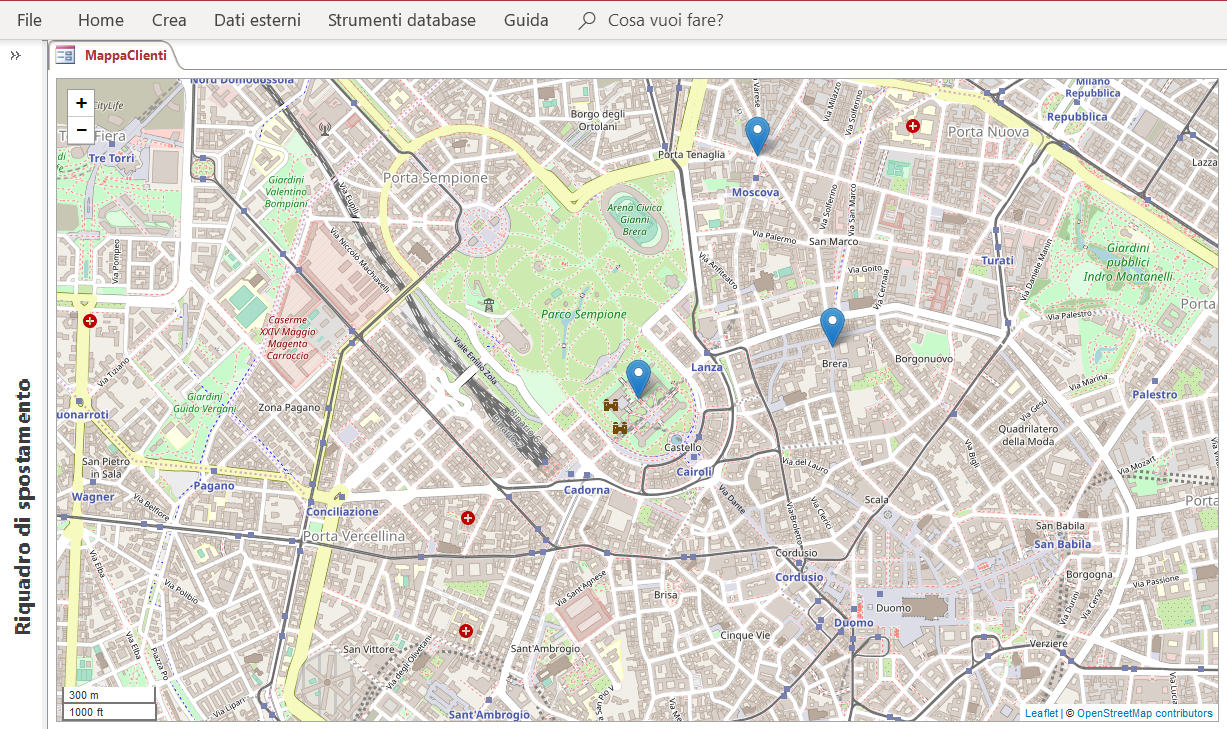Click the Giardini pubblici Indro Montanelli label

(x=1128, y=262)
